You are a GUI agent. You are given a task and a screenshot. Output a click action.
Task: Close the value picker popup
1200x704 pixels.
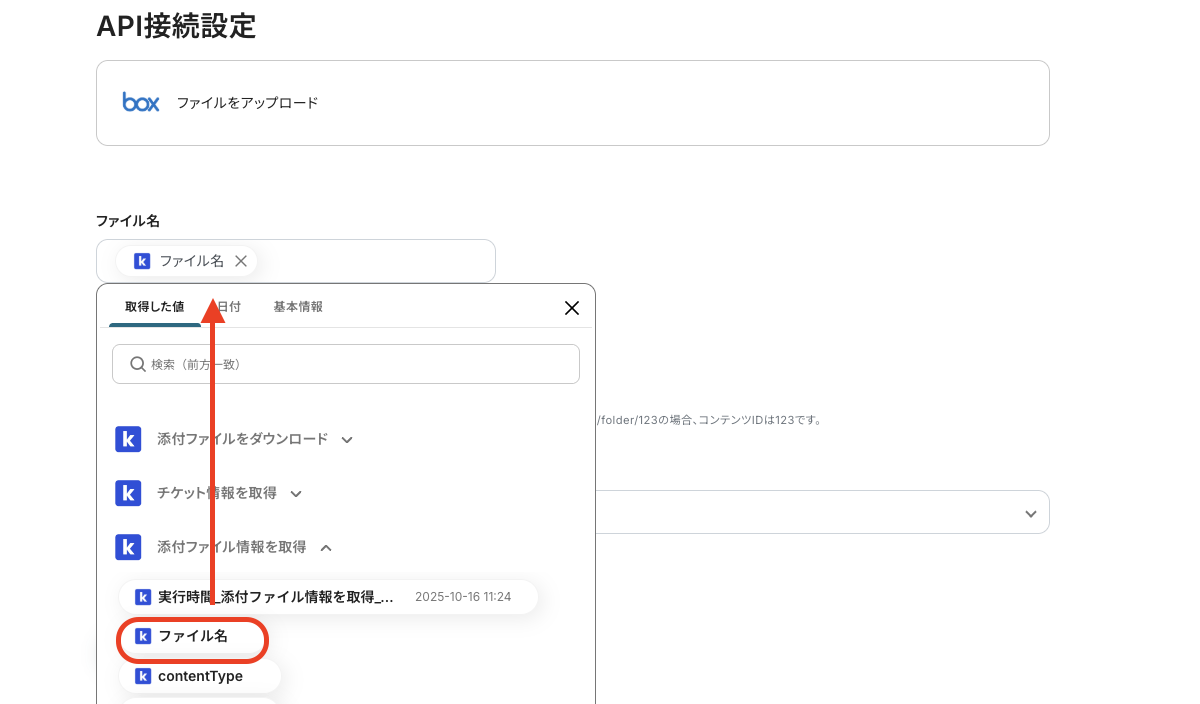pos(571,308)
